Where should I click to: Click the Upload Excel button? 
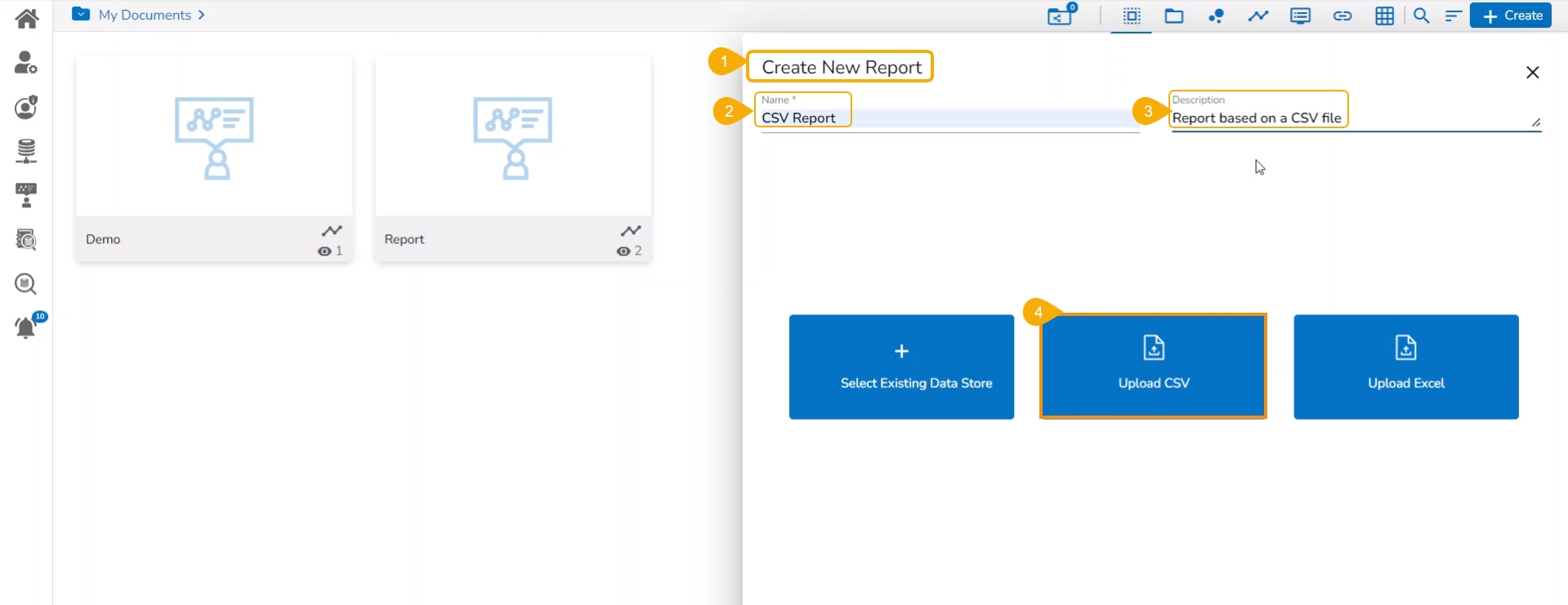pos(1406,367)
